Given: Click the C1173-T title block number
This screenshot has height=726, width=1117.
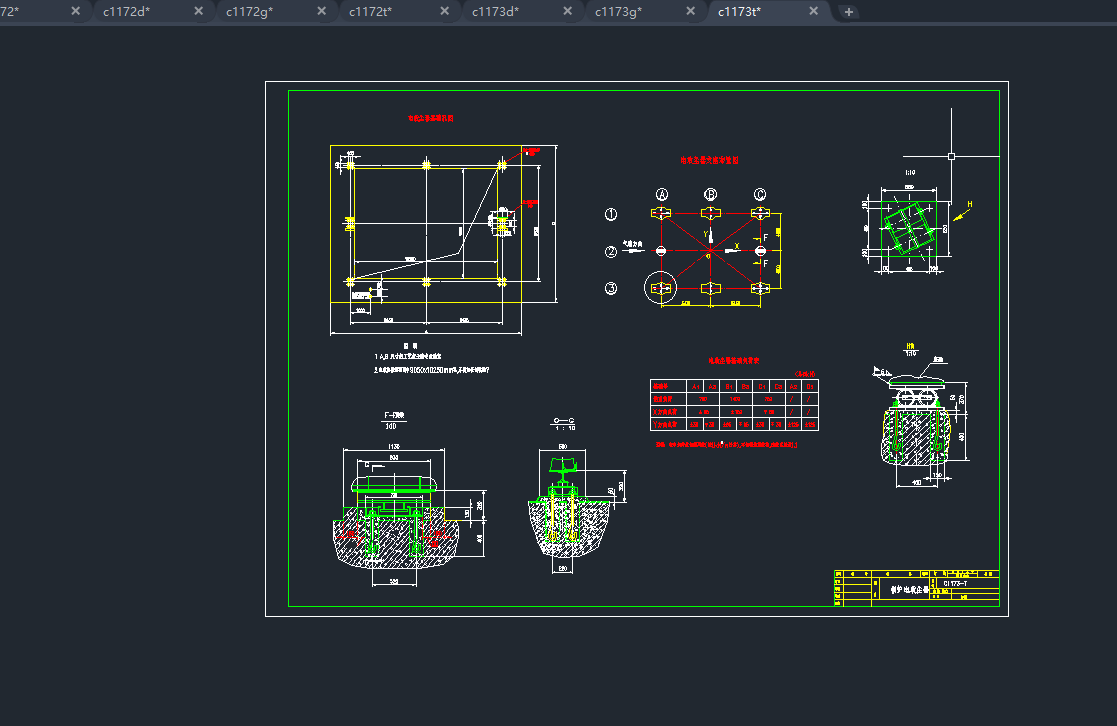Looking at the screenshot, I should [955, 584].
